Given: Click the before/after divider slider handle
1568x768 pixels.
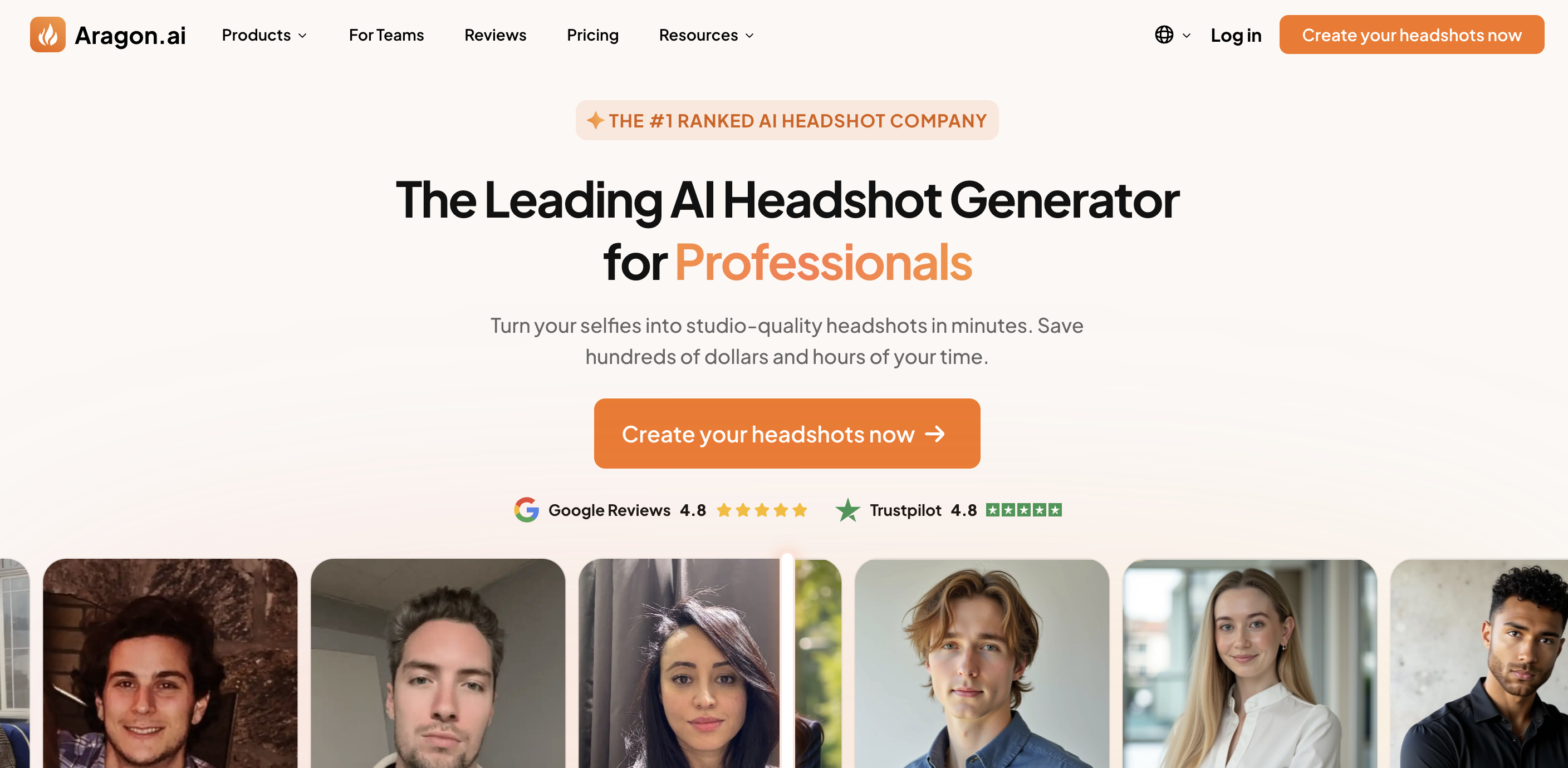Looking at the screenshot, I should pos(787,660).
